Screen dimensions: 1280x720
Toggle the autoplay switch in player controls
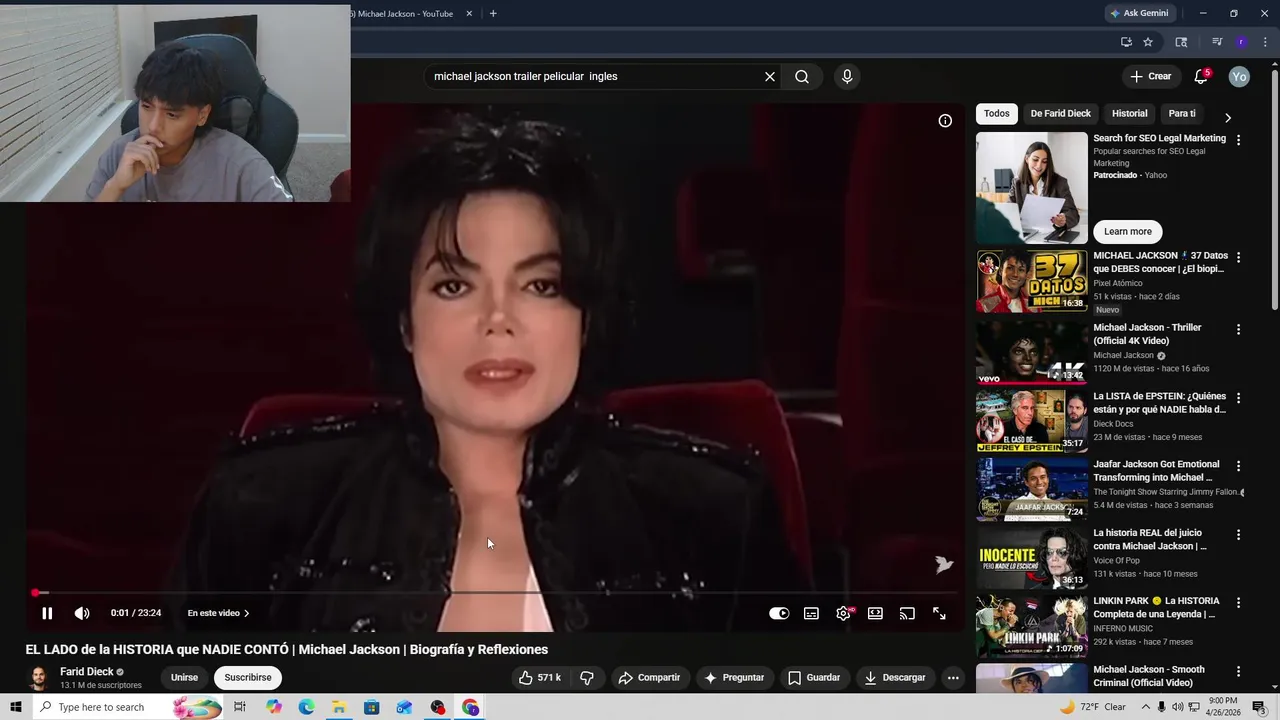(779, 613)
